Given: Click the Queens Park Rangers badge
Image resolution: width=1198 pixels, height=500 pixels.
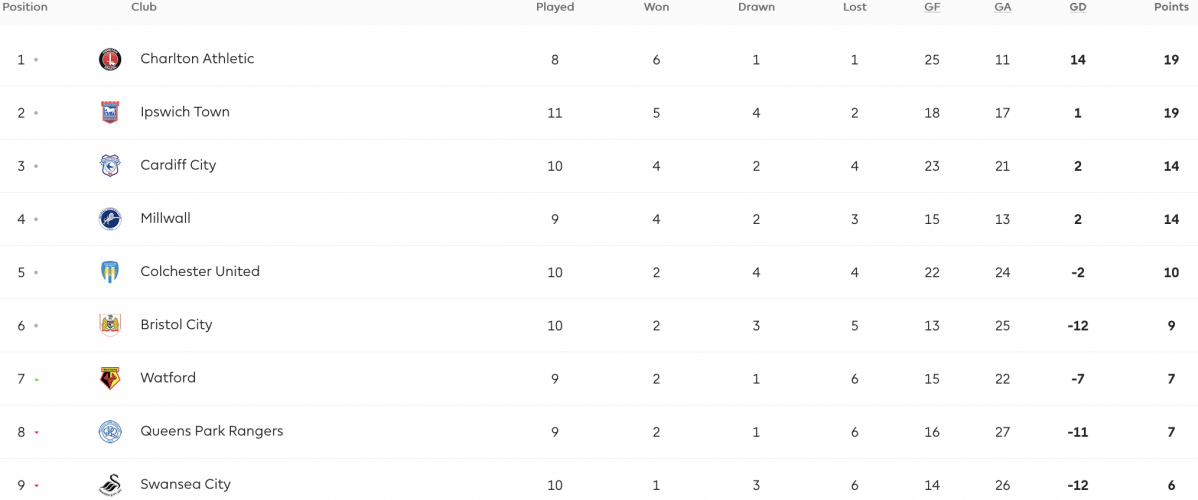Looking at the screenshot, I should click(x=110, y=431).
